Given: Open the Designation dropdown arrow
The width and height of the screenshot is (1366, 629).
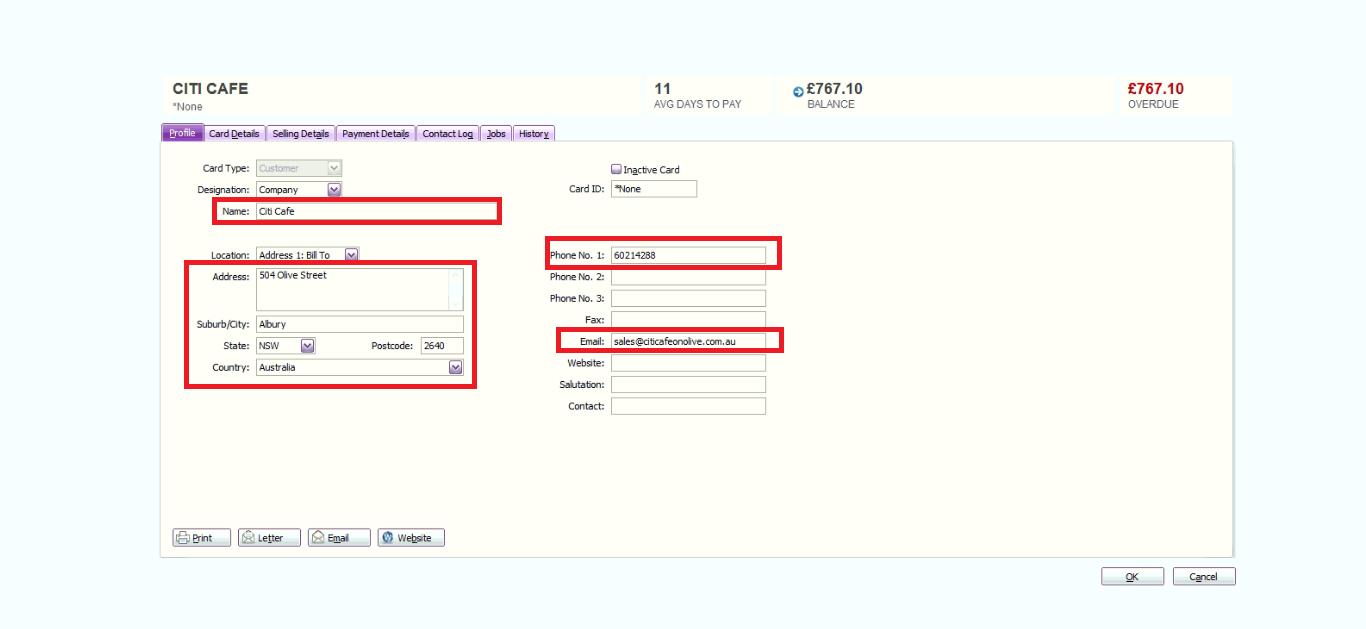Looking at the screenshot, I should 334,189.
